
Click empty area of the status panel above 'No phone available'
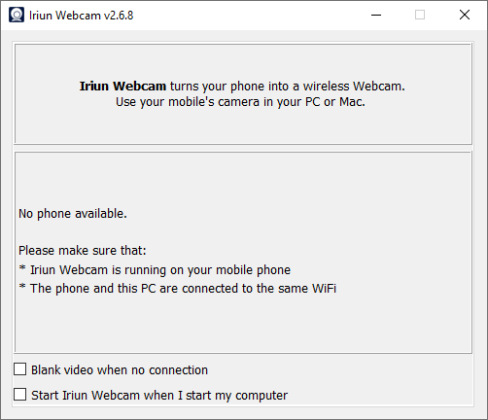pos(243,178)
